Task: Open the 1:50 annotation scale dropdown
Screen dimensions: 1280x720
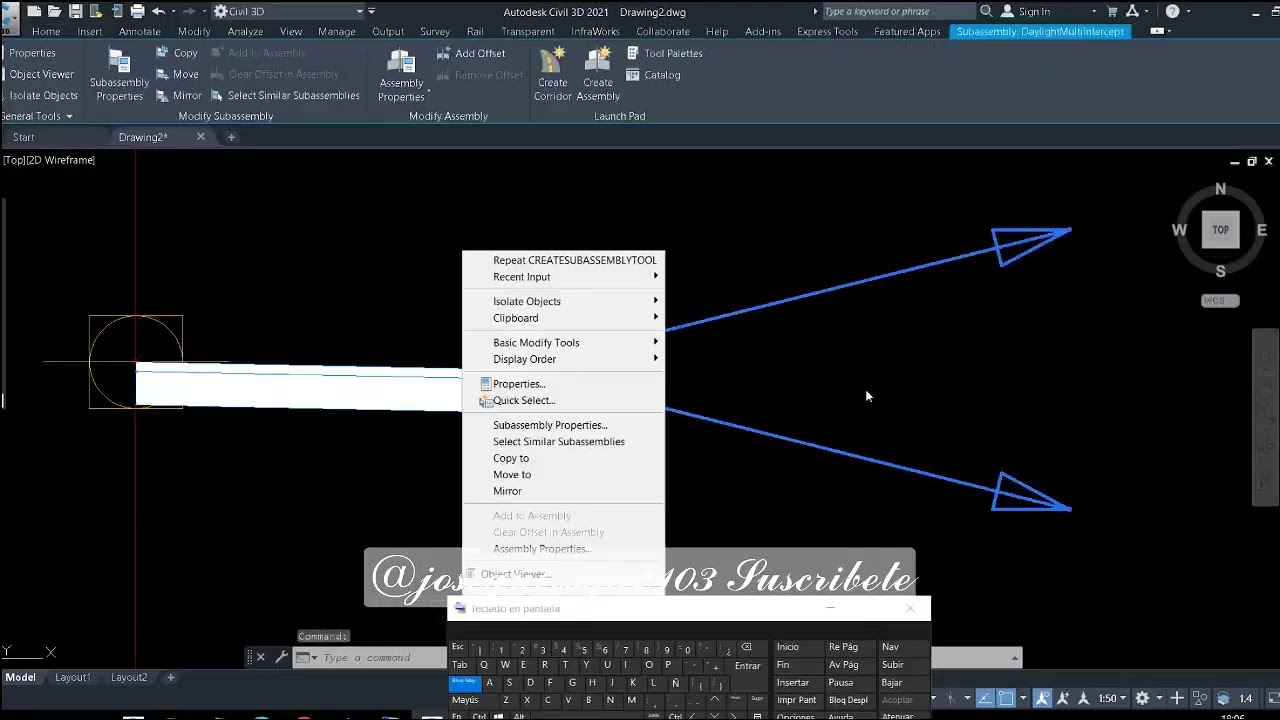Action: tap(1113, 698)
